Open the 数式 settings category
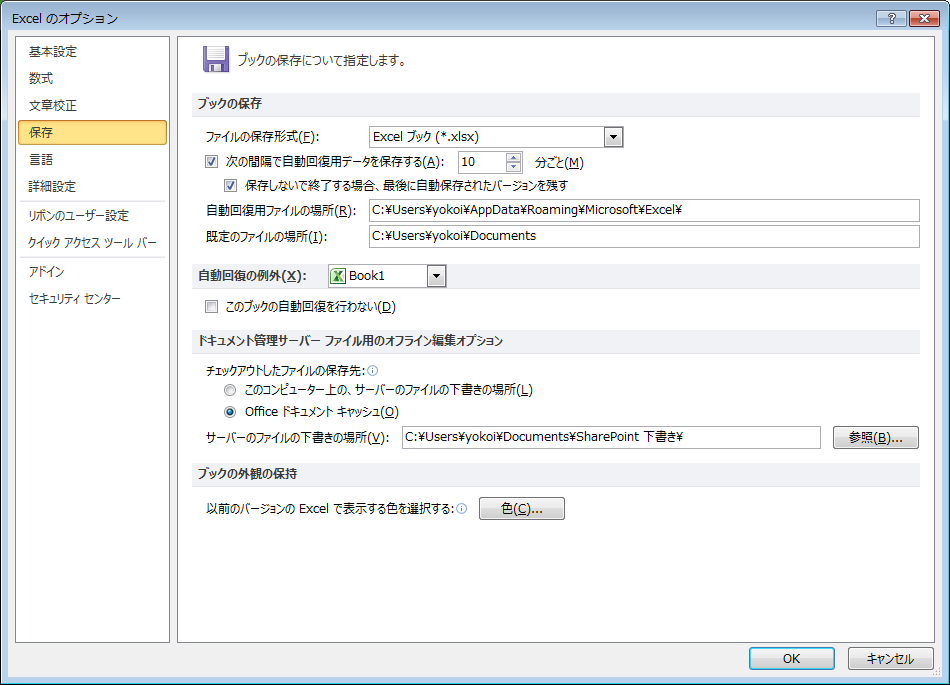 pyautogui.click(x=41, y=79)
